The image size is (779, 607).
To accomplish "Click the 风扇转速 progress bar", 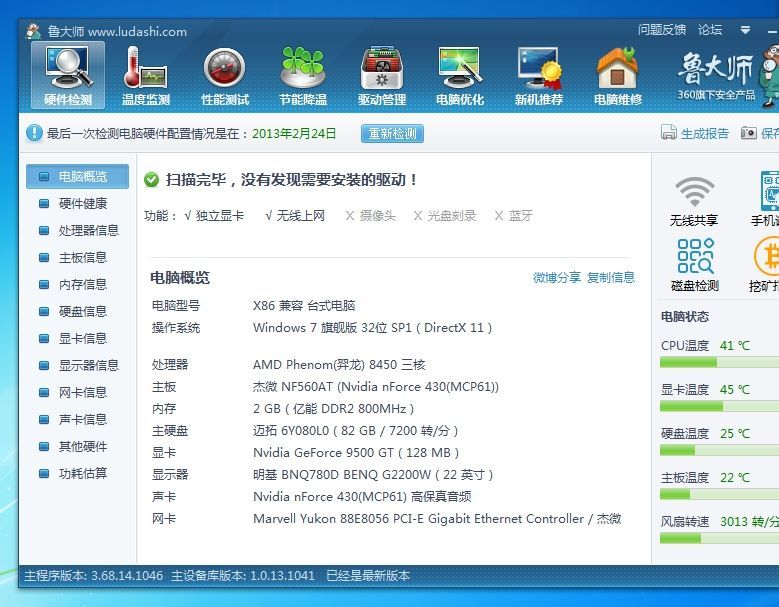I will point(719,538).
